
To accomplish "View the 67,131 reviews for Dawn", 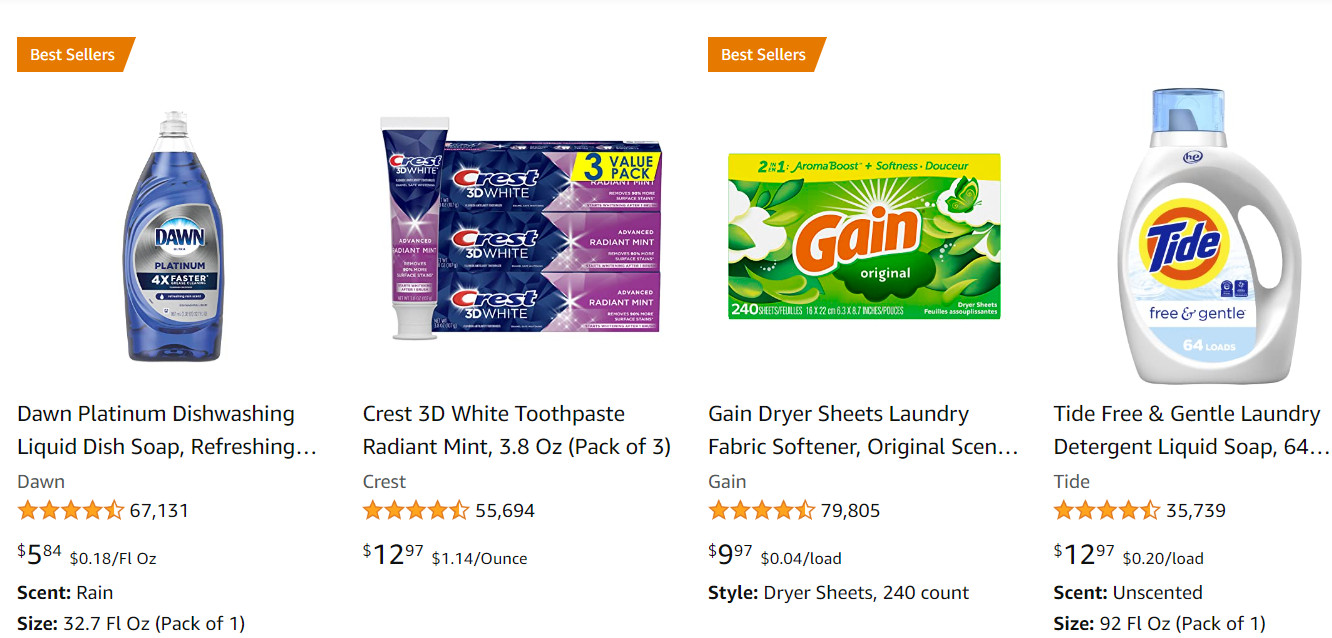I will point(159,511).
